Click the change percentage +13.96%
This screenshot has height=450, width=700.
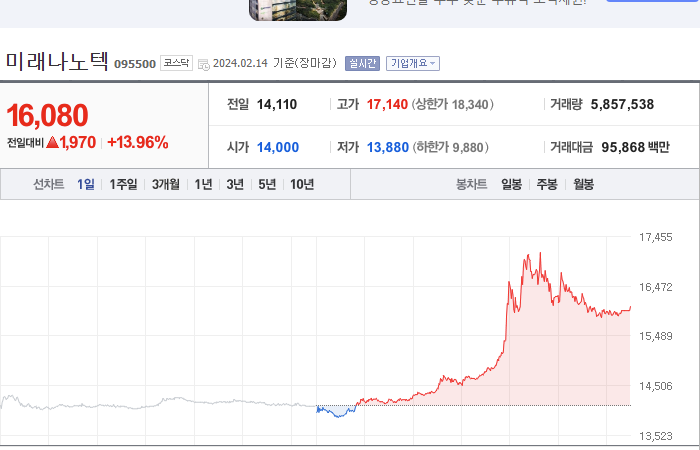pos(138,142)
